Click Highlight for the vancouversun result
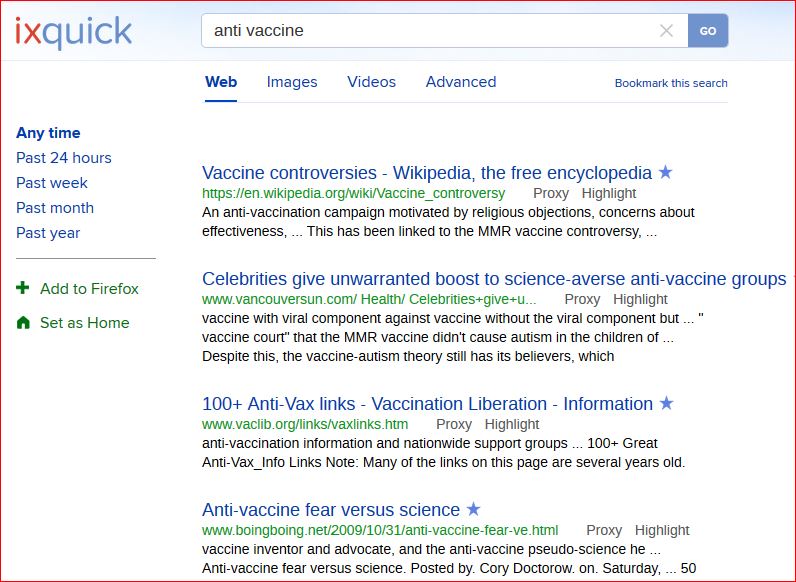This screenshot has height=582, width=796. point(640,300)
